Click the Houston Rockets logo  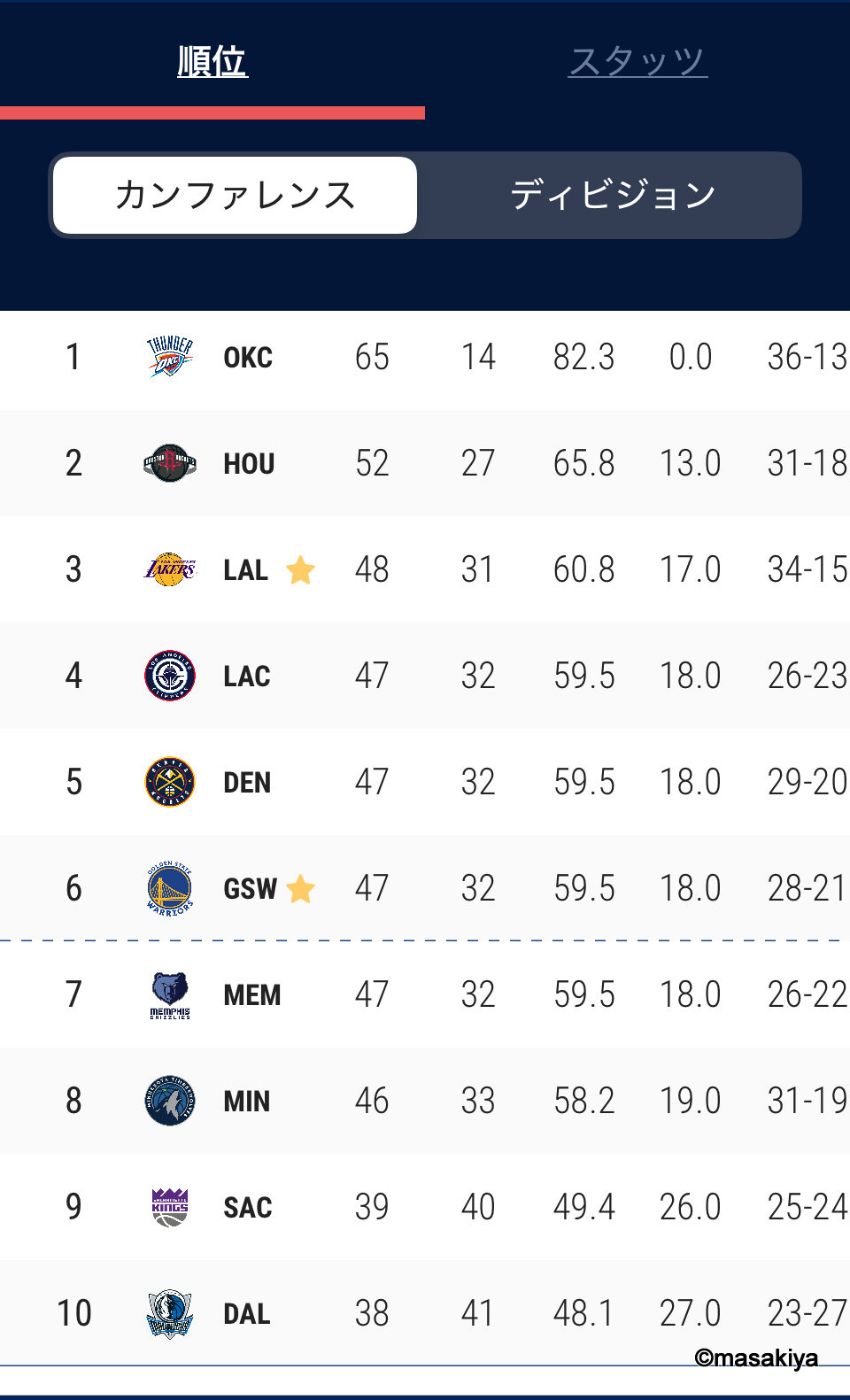click(x=169, y=463)
